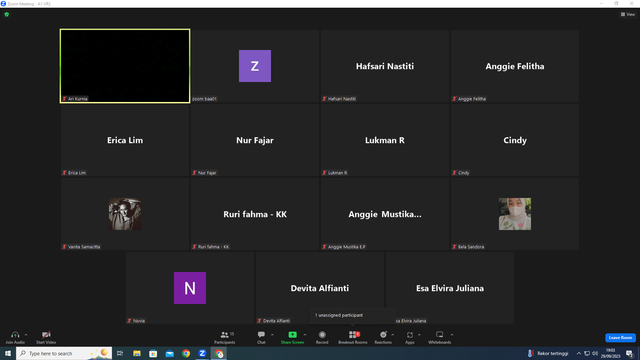Select the Erica Lim tile name

click(x=125, y=140)
